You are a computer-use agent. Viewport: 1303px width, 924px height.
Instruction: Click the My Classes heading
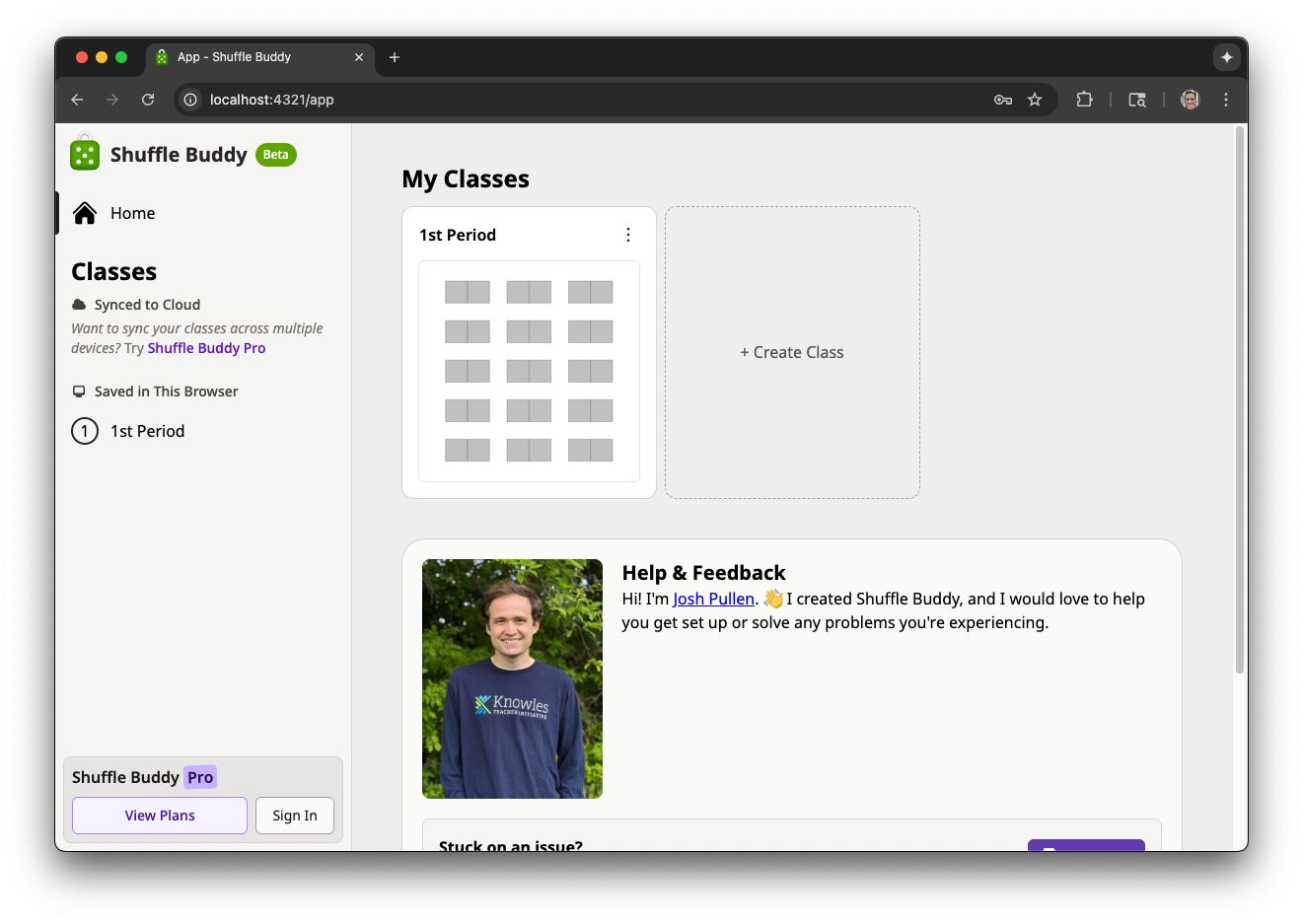(466, 178)
